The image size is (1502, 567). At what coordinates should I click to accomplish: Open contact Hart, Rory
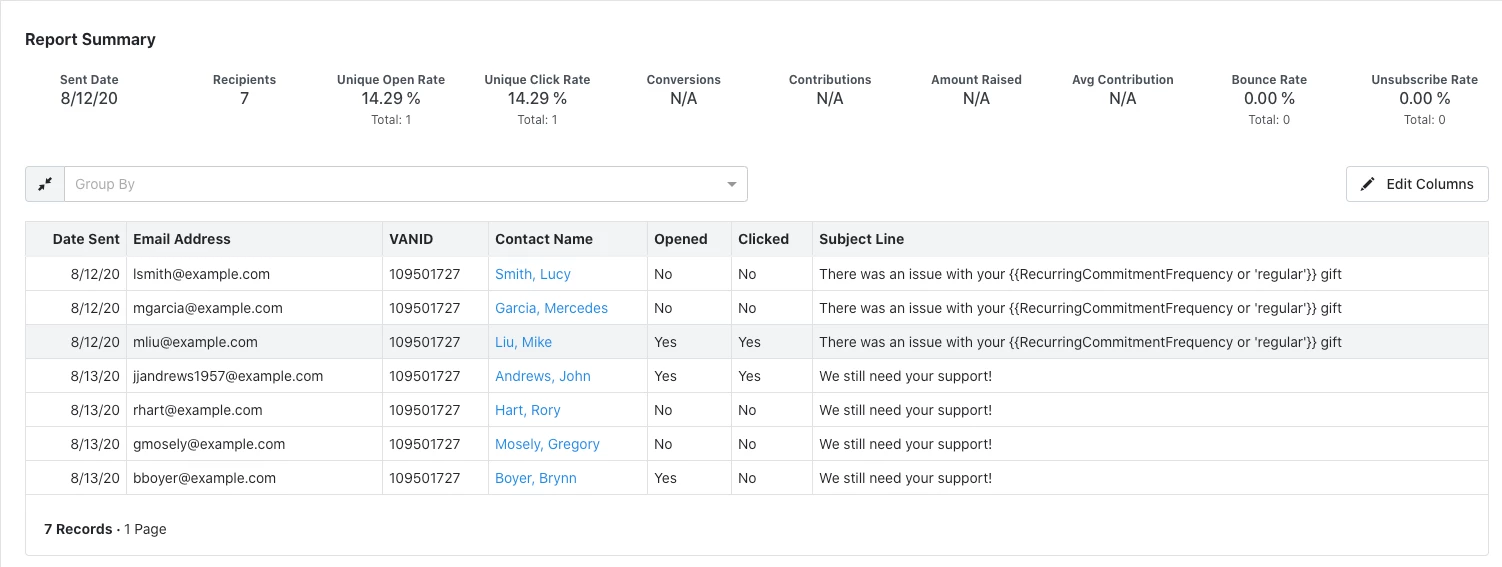[x=527, y=410]
